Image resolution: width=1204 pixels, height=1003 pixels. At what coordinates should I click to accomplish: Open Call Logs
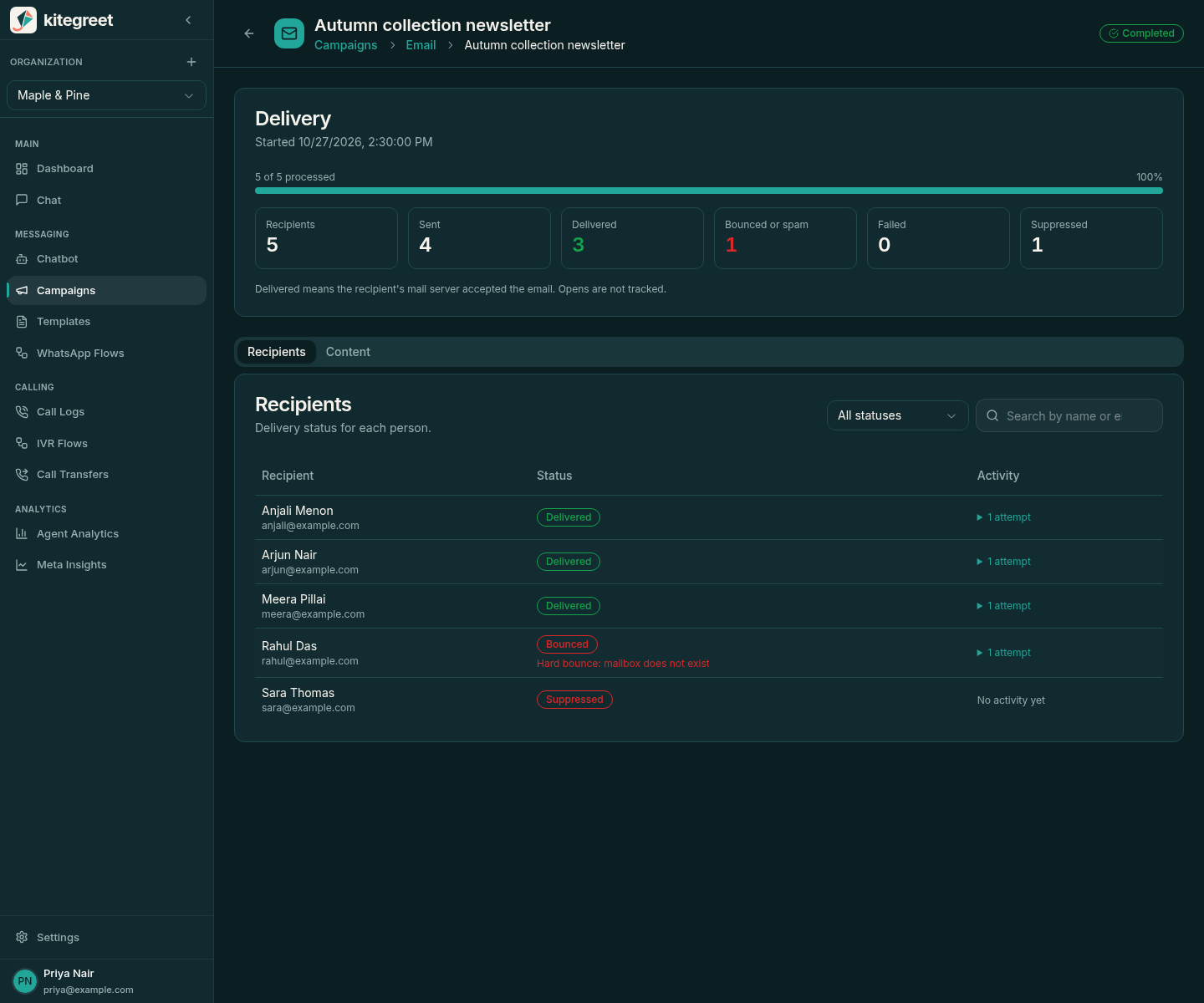coord(106,412)
